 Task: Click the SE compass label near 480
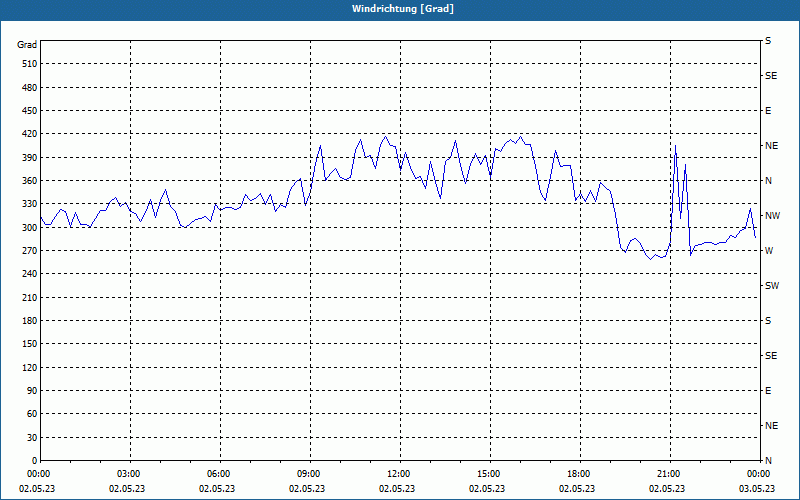coord(771,76)
